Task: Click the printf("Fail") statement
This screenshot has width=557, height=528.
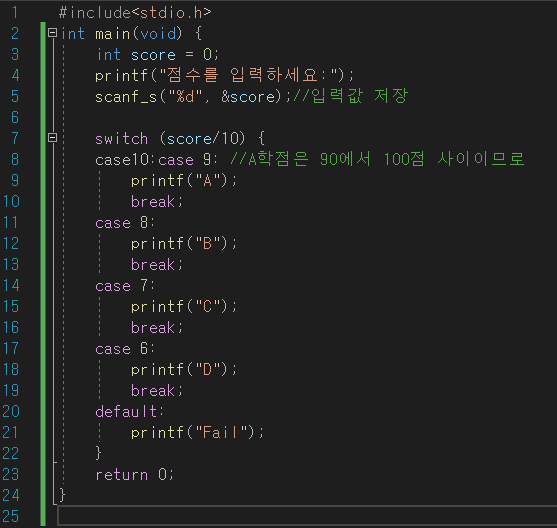Action: [x=197, y=432]
